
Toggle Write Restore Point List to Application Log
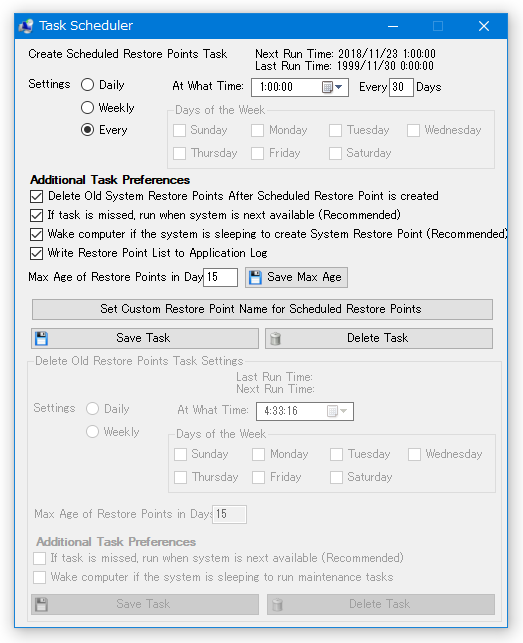pos(37,253)
